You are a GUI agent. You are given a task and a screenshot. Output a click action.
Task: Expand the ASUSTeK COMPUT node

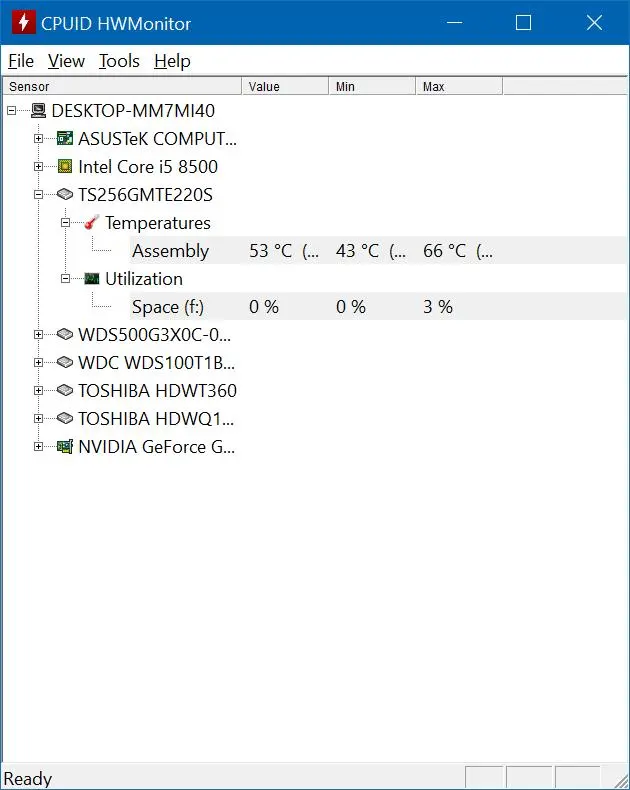click(38, 139)
